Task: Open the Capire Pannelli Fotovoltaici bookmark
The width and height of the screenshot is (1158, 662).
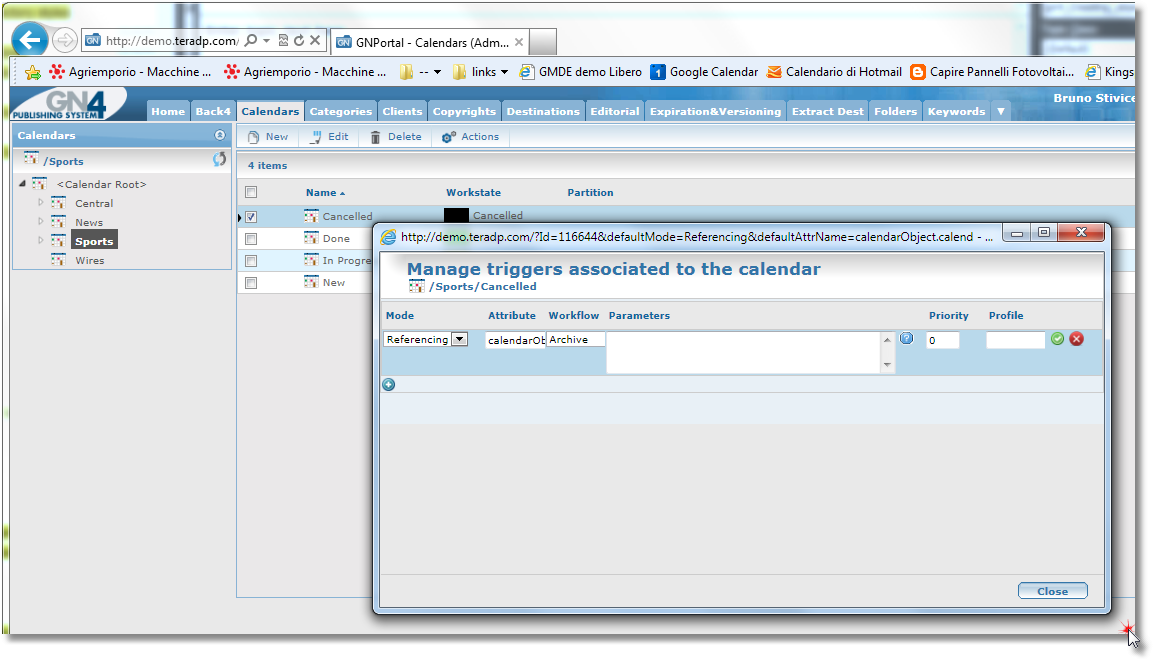Action: point(993,72)
